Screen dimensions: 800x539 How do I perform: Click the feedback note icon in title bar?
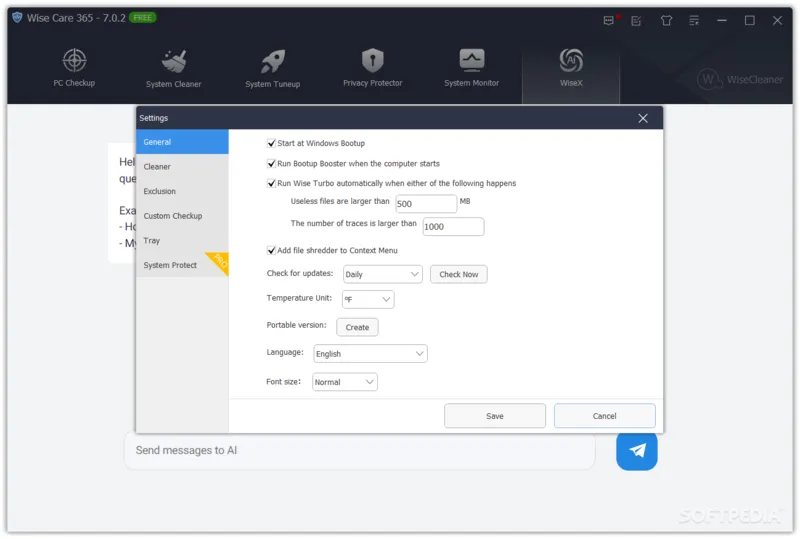(636, 20)
